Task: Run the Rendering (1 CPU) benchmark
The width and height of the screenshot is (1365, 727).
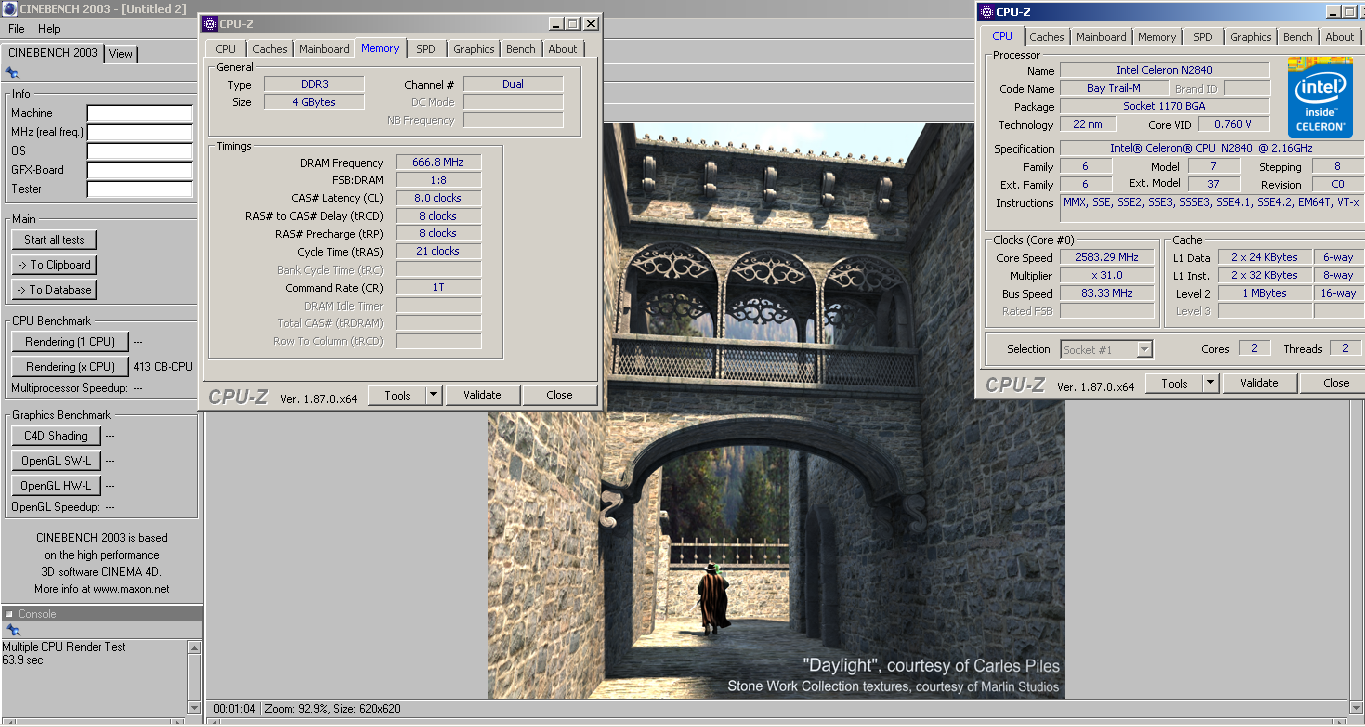Action: 70,342
